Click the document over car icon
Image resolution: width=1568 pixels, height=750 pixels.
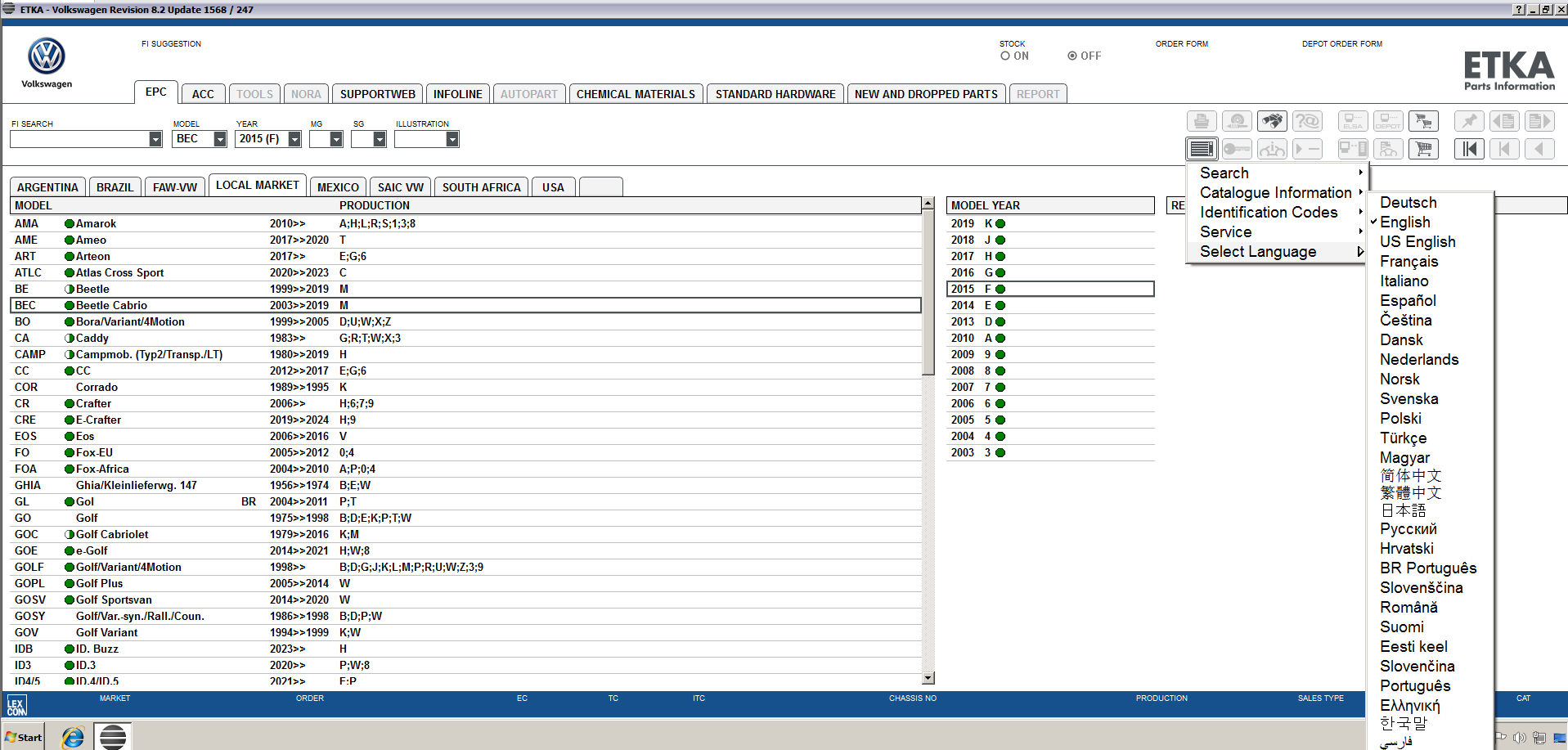tap(1388, 149)
